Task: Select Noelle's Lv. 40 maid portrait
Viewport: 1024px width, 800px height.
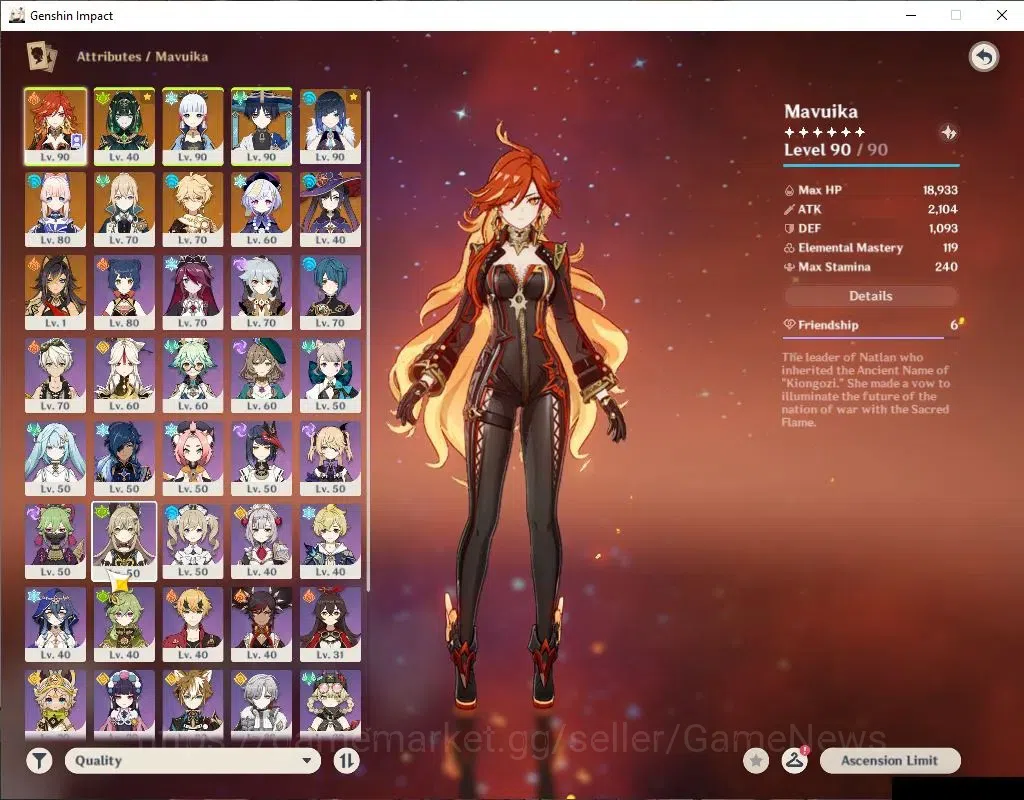Action: click(x=261, y=541)
